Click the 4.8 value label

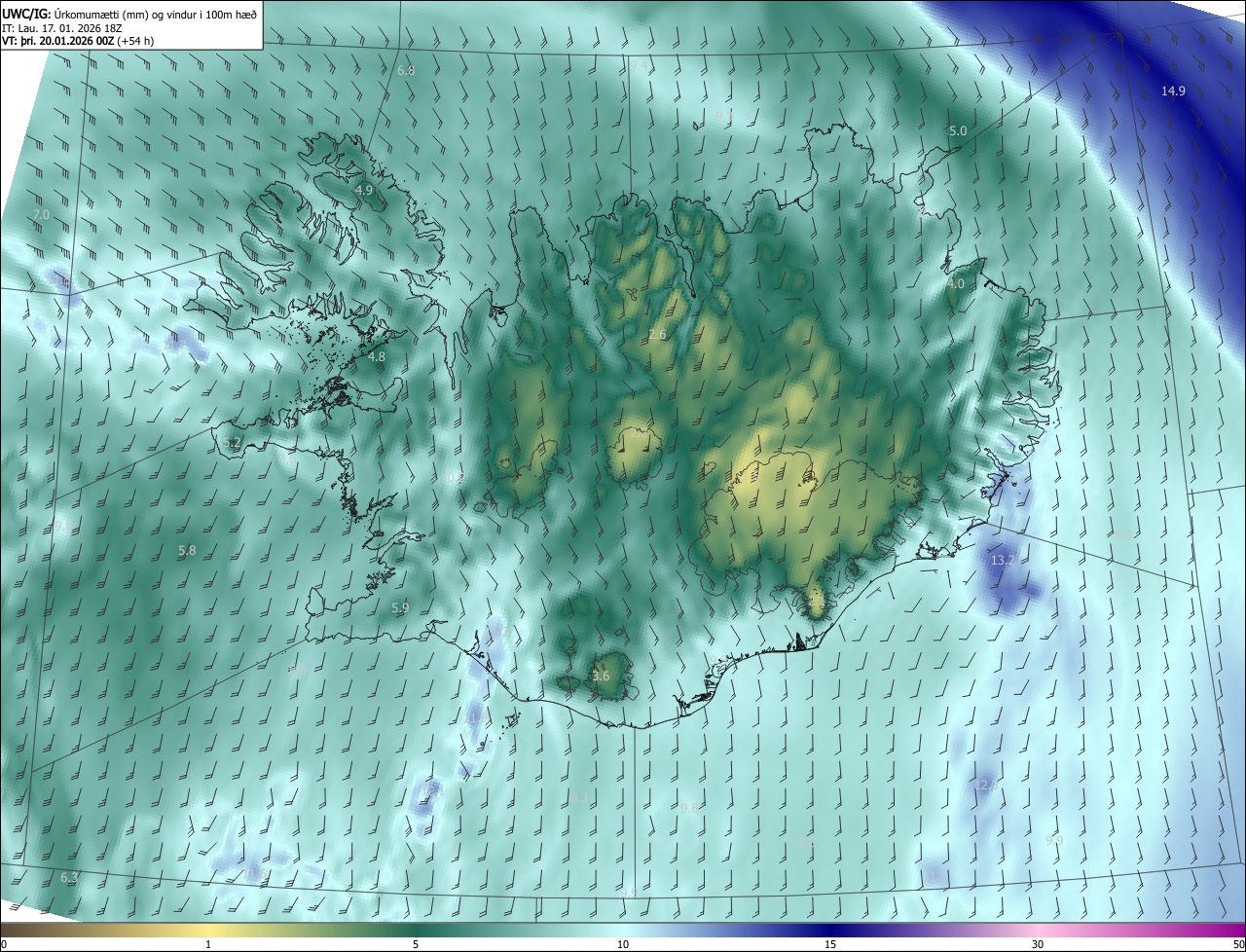click(x=377, y=358)
